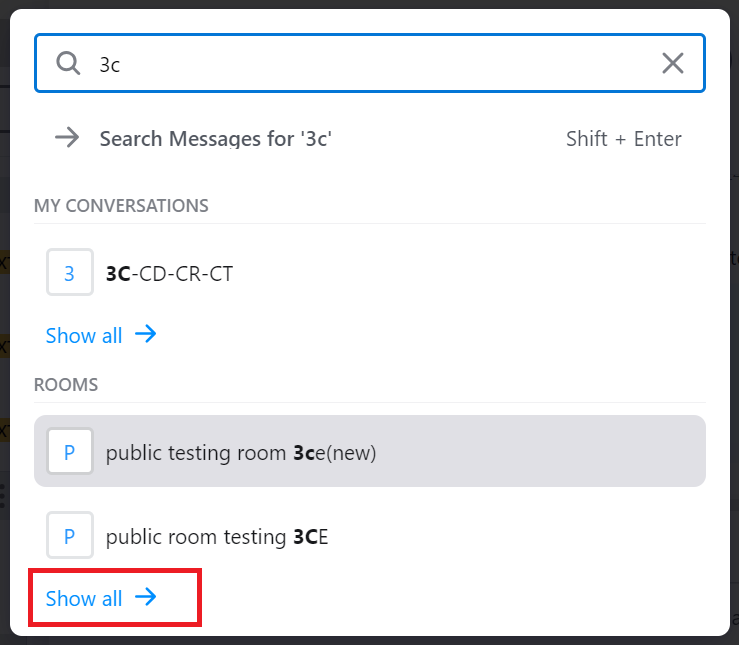The image size is (739, 645).
Task: Show all results under Rooms
Action: coord(101,598)
